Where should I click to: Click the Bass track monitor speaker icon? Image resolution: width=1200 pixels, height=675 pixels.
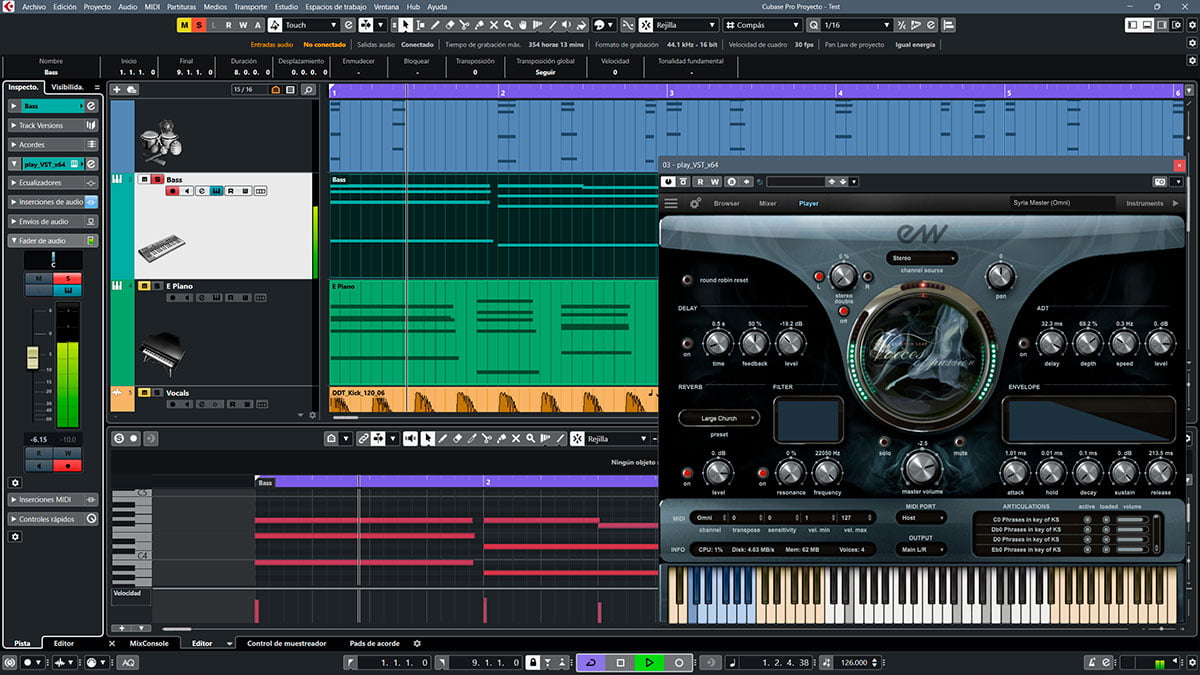click(187, 191)
